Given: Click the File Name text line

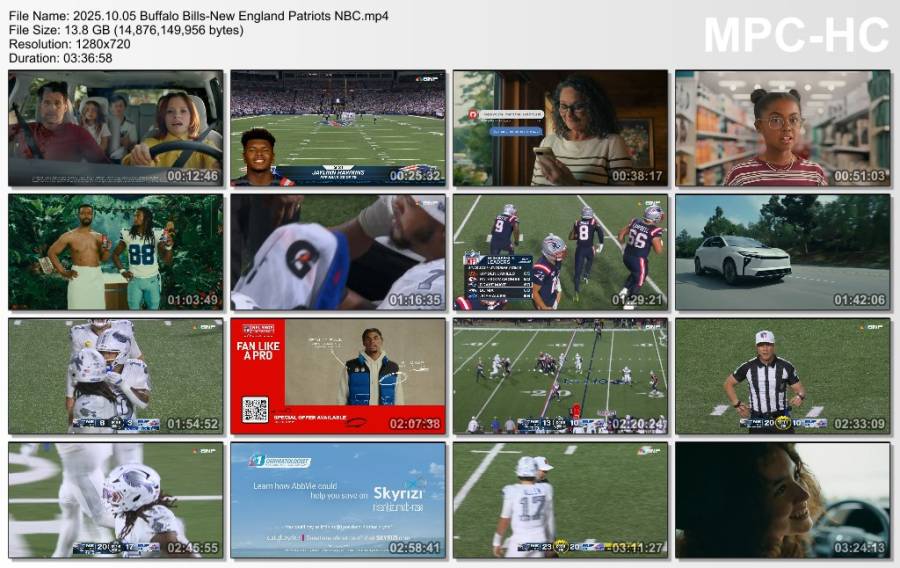Looking at the screenshot, I should pyautogui.click(x=199, y=16).
